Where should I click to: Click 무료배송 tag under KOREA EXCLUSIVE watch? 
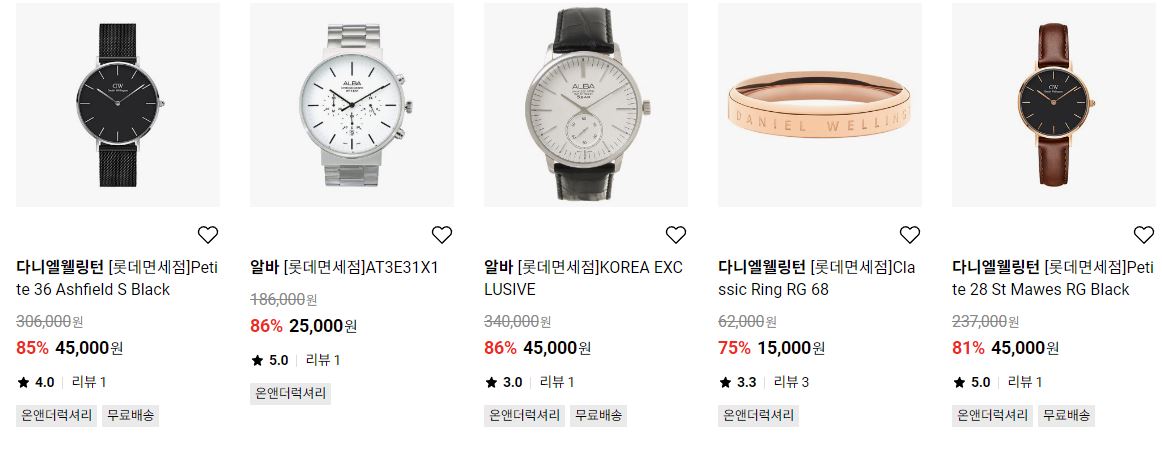click(598, 415)
